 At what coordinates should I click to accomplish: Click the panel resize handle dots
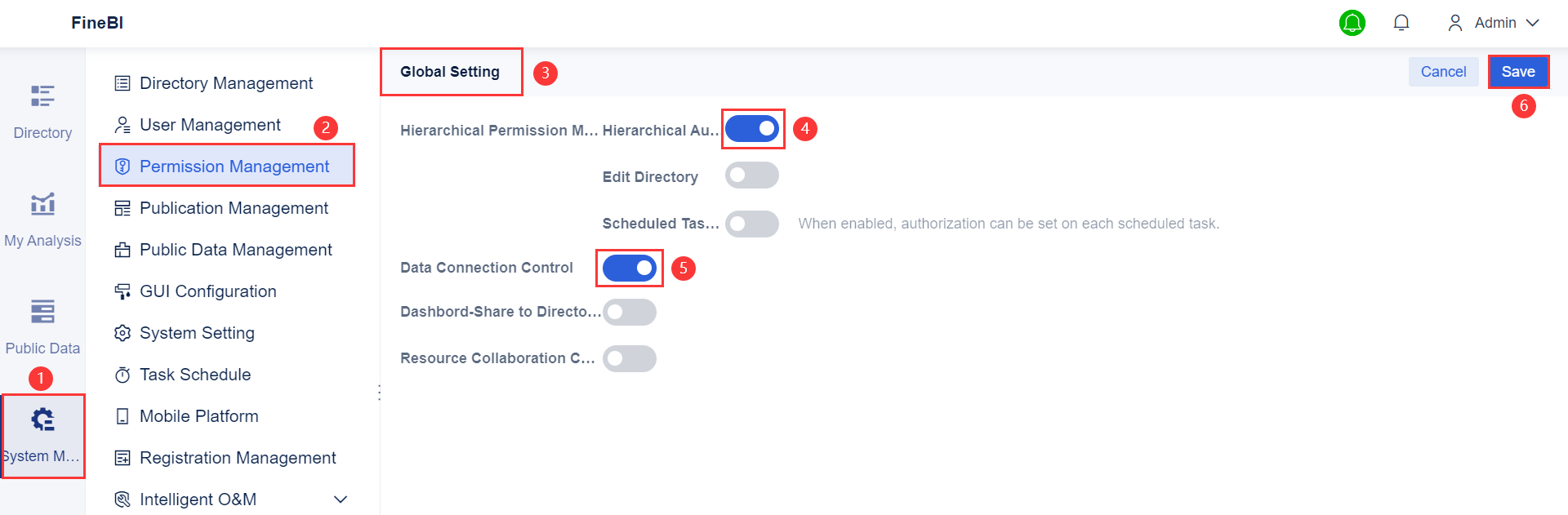(380, 393)
